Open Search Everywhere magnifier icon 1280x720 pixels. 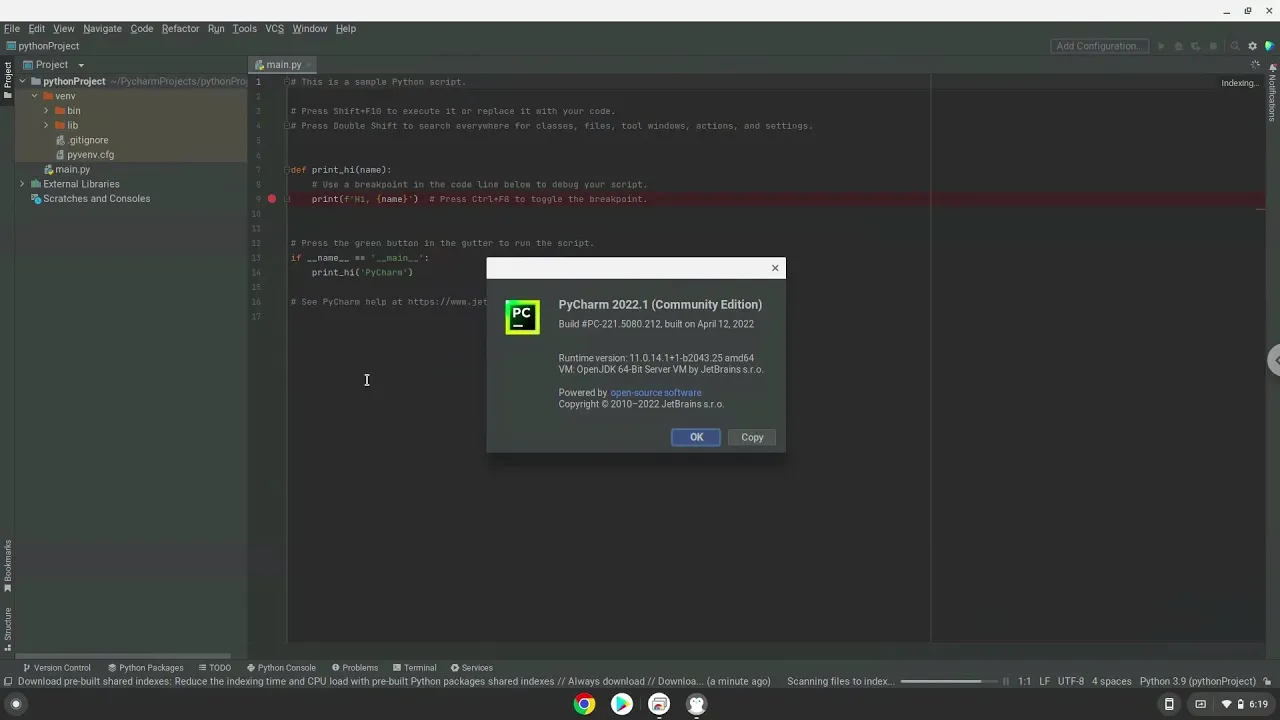point(1235,46)
